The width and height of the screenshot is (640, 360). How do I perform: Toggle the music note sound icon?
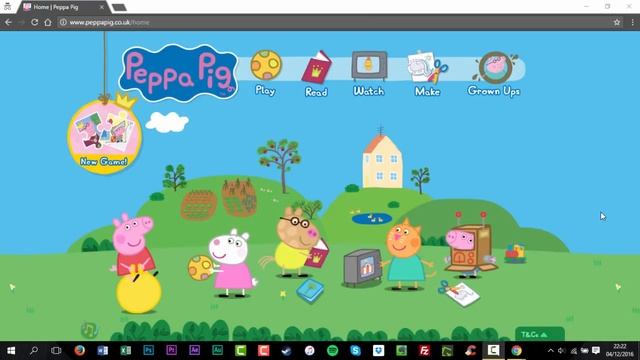coord(89,329)
